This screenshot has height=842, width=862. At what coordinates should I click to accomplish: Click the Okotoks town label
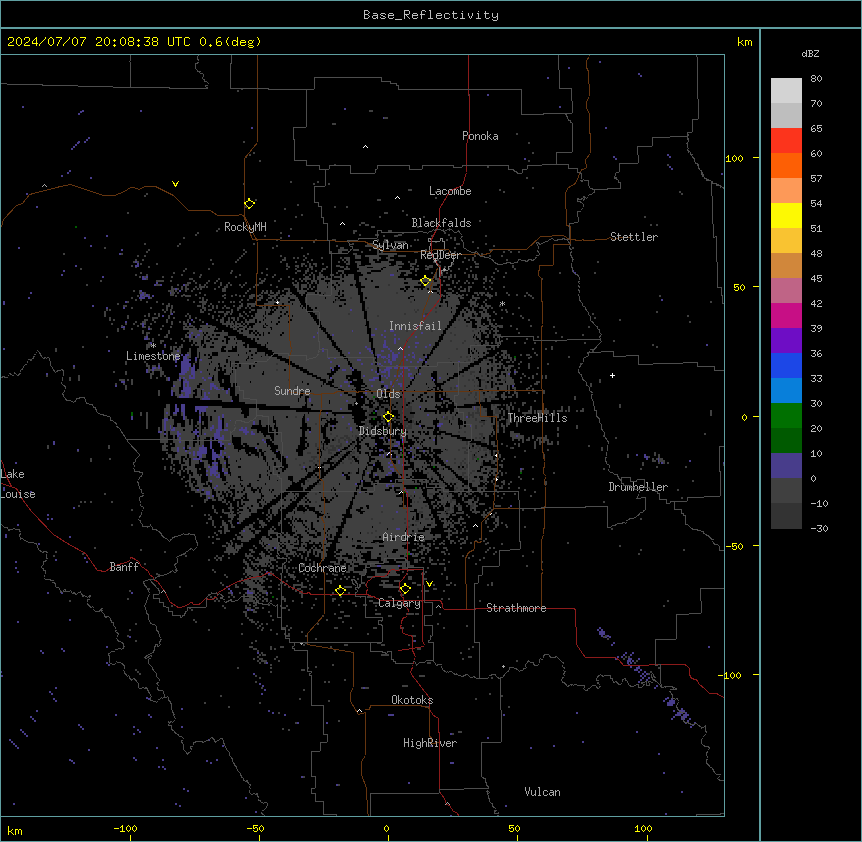click(412, 700)
